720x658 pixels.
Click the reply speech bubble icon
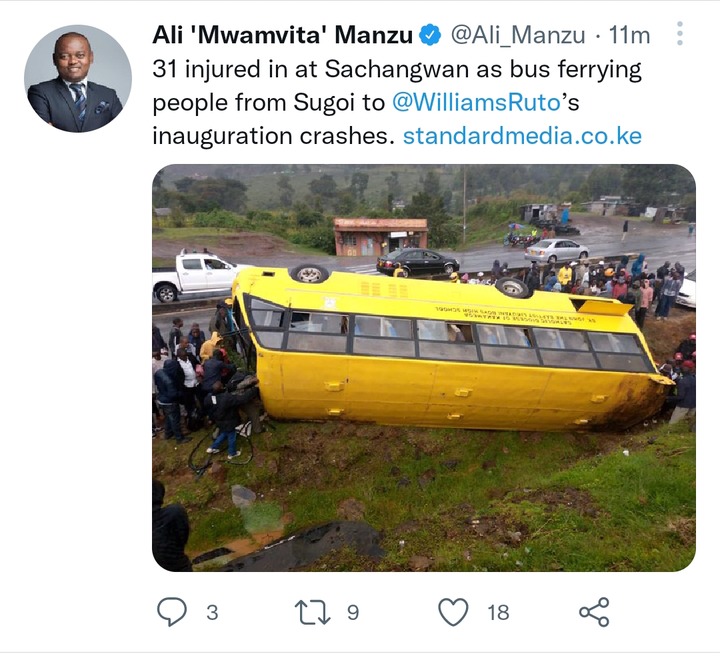(172, 612)
